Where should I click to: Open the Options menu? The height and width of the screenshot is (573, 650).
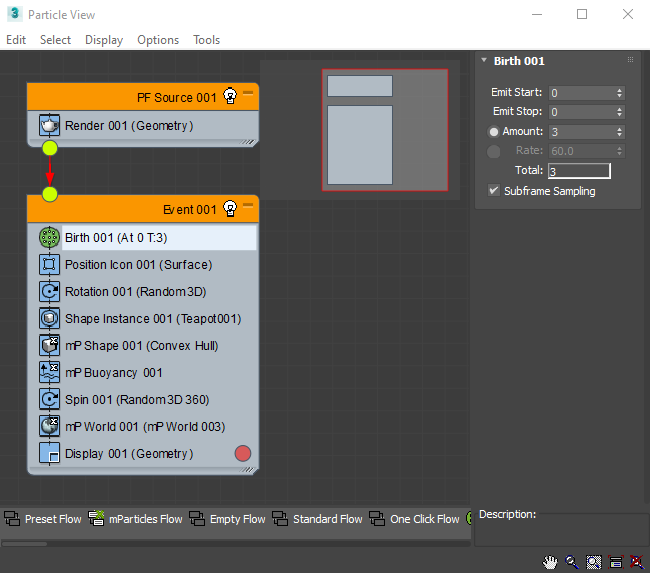158,40
